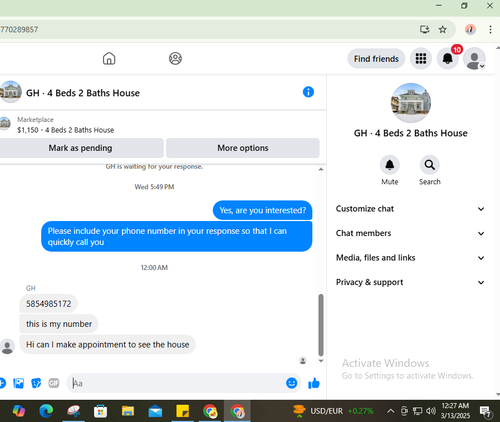Click network tray icon
This screenshot has width=500, height=422.
417,411
